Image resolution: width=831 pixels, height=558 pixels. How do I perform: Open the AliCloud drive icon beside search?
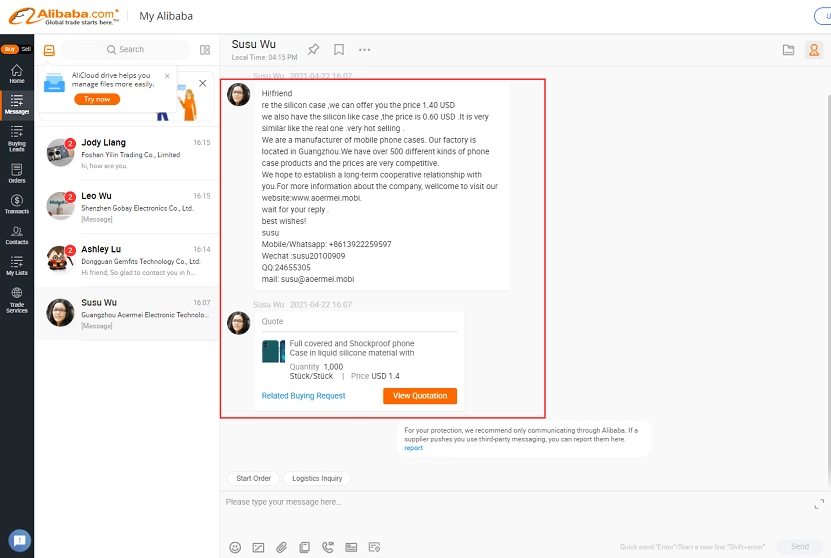[49, 50]
